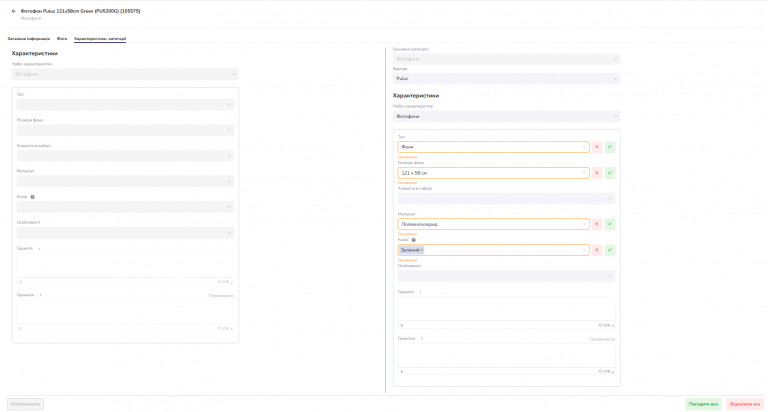Screen dimensions: 768x412
Task: Switch to the Фото tab
Action: pos(62,39)
